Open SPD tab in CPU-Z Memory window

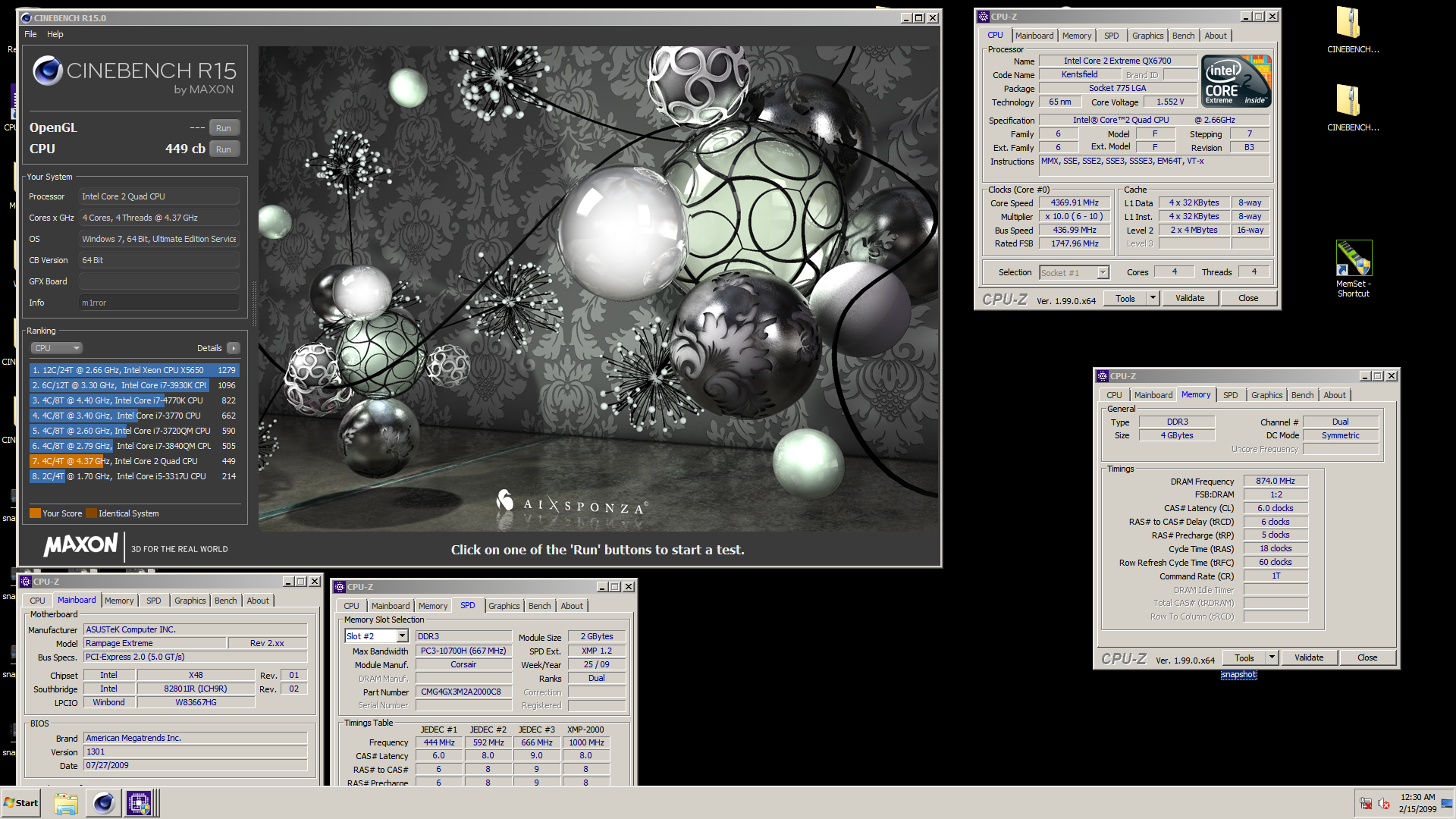(1230, 395)
